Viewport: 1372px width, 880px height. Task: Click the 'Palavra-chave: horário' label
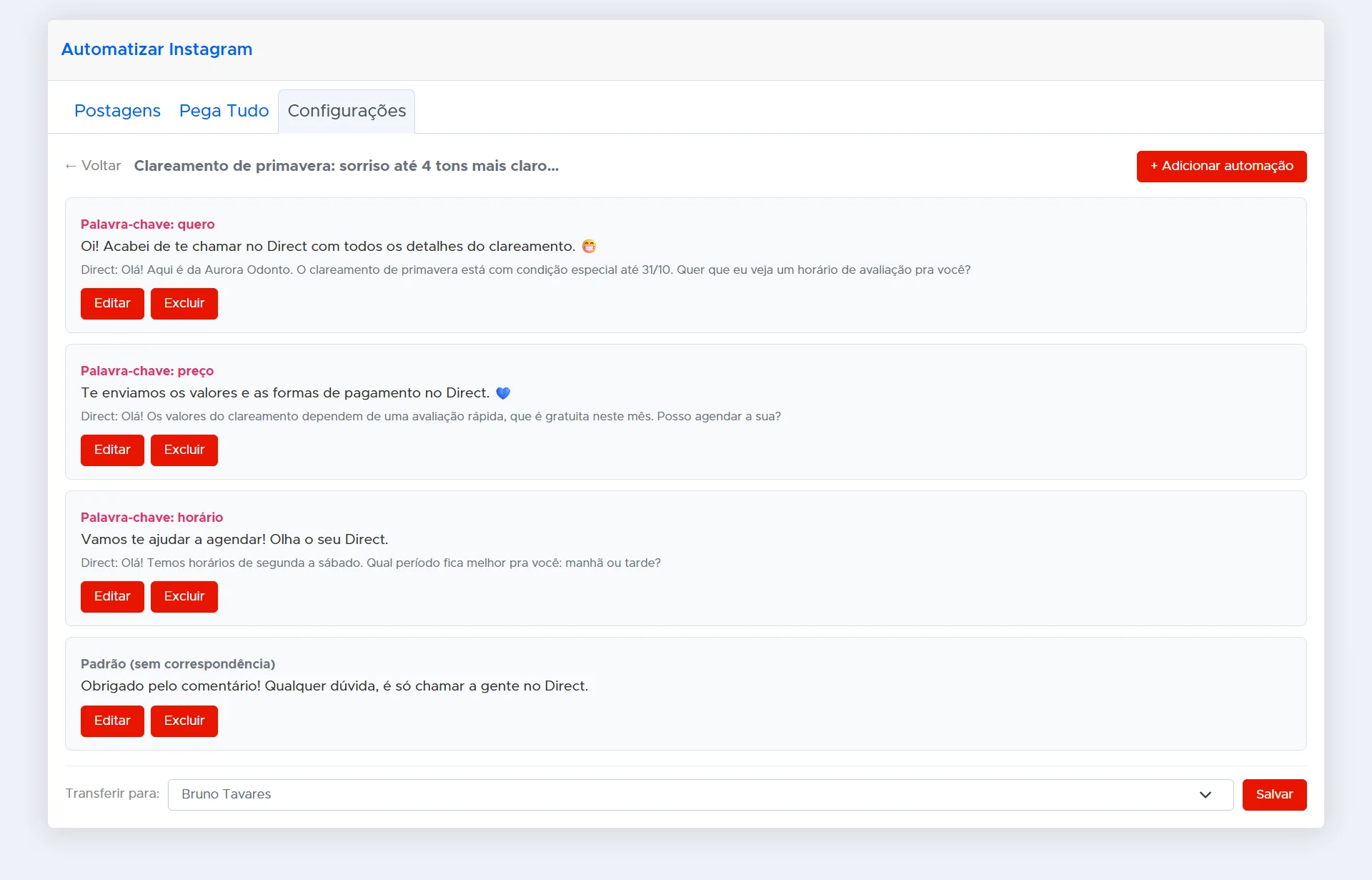click(x=151, y=518)
